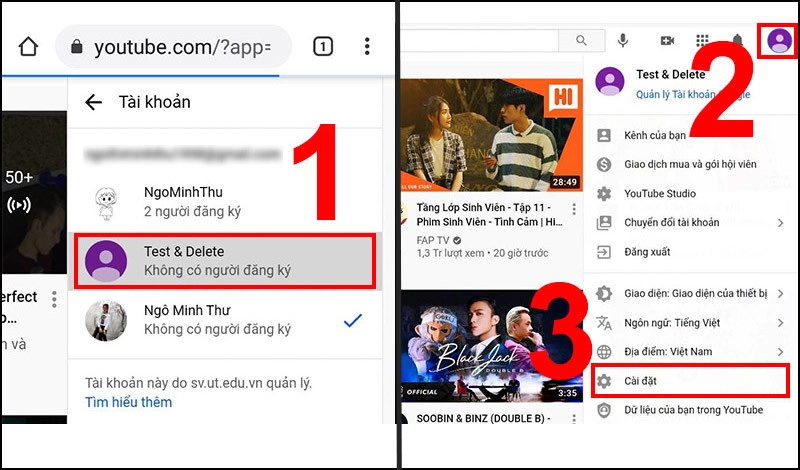Image resolution: width=800 pixels, height=470 pixels.
Task: Tap the browser home icon
Action: pos(28,46)
